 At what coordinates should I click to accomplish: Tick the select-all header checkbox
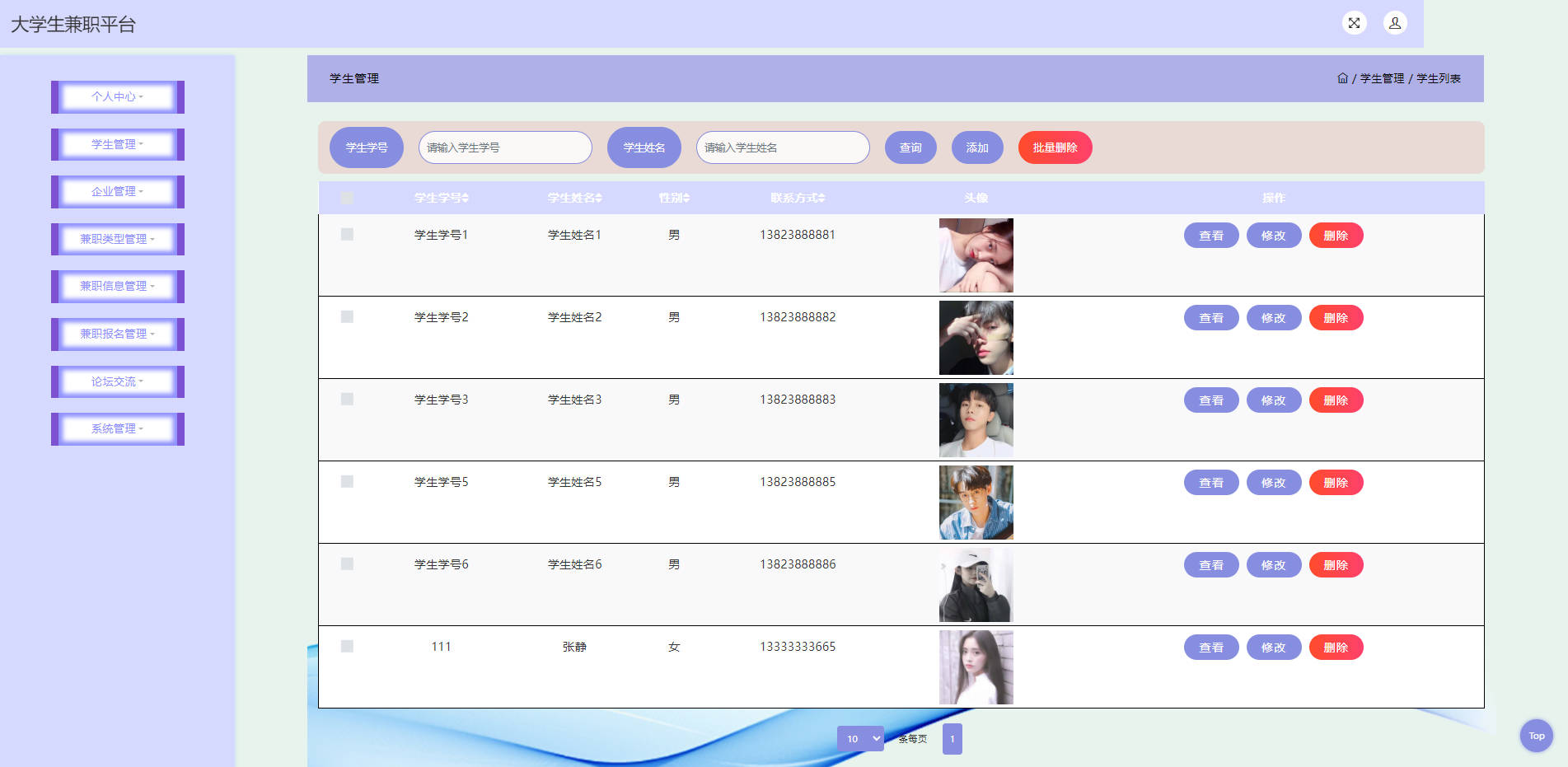pos(347,198)
